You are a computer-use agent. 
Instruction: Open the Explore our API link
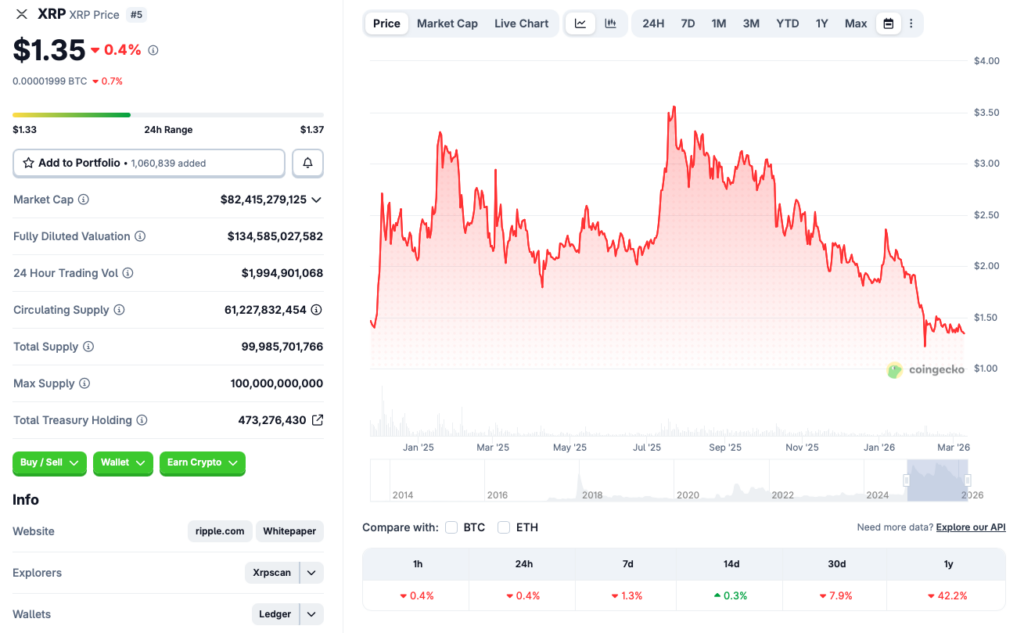[x=970, y=527]
